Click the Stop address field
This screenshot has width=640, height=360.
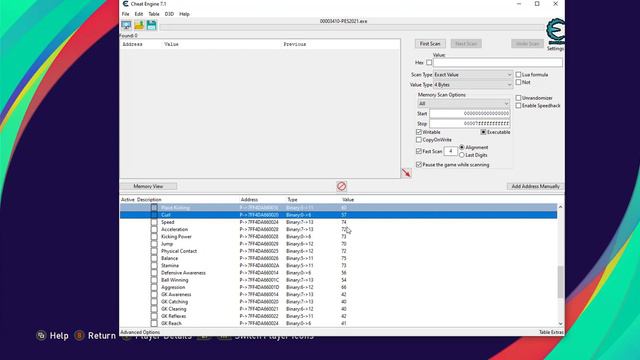point(470,123)
